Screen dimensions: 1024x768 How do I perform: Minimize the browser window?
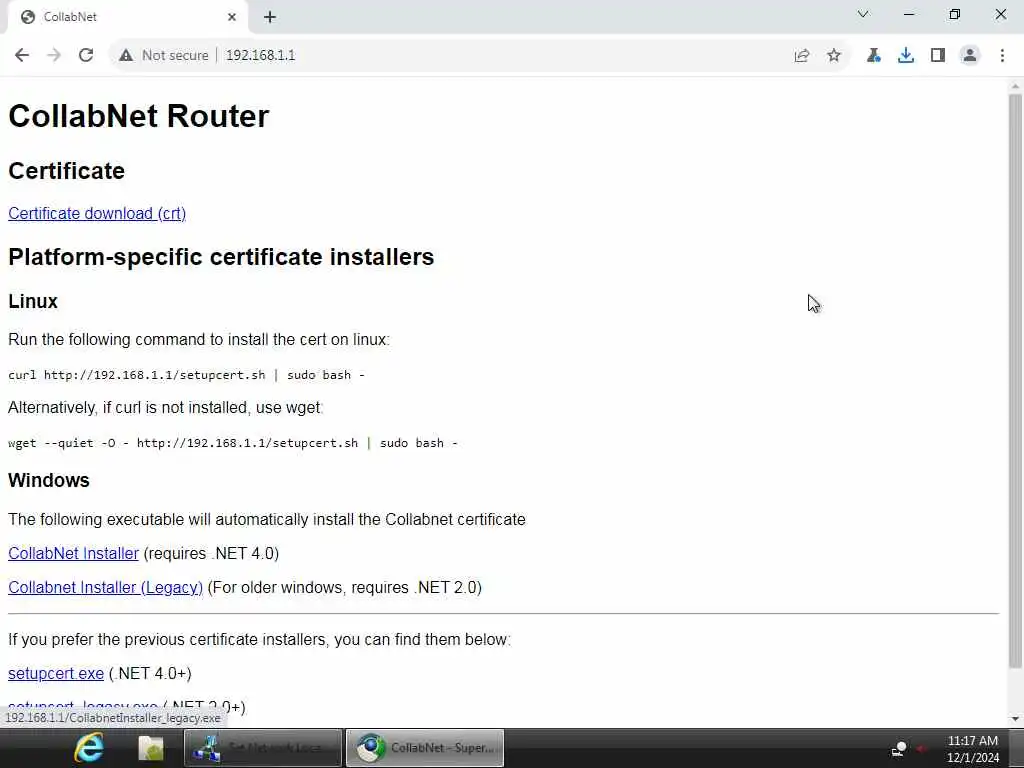click(x=908, y=14)
